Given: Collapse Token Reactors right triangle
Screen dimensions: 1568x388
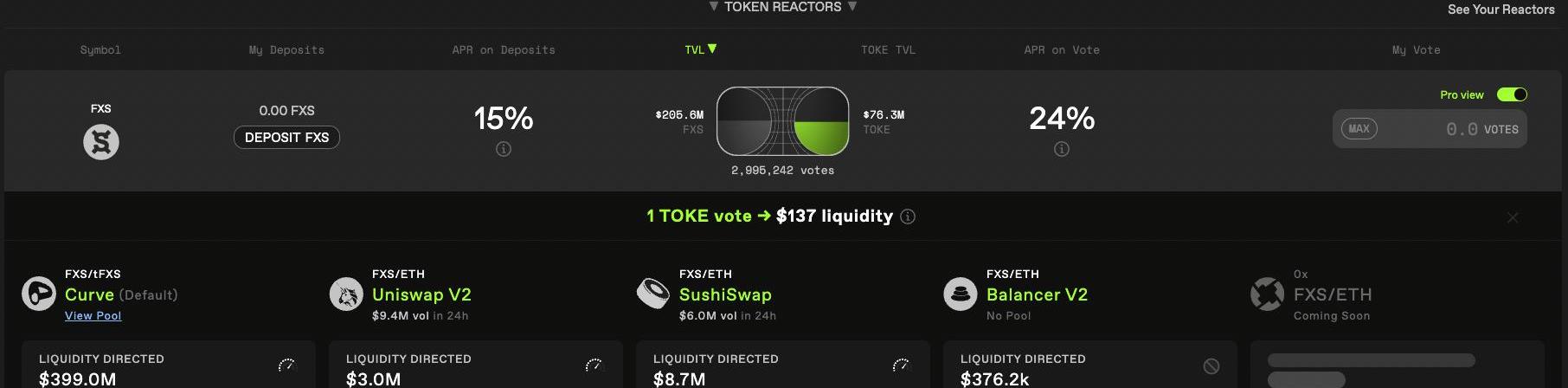Looking at the screenshot, I should pyautogui.click(x=852, y=6).
